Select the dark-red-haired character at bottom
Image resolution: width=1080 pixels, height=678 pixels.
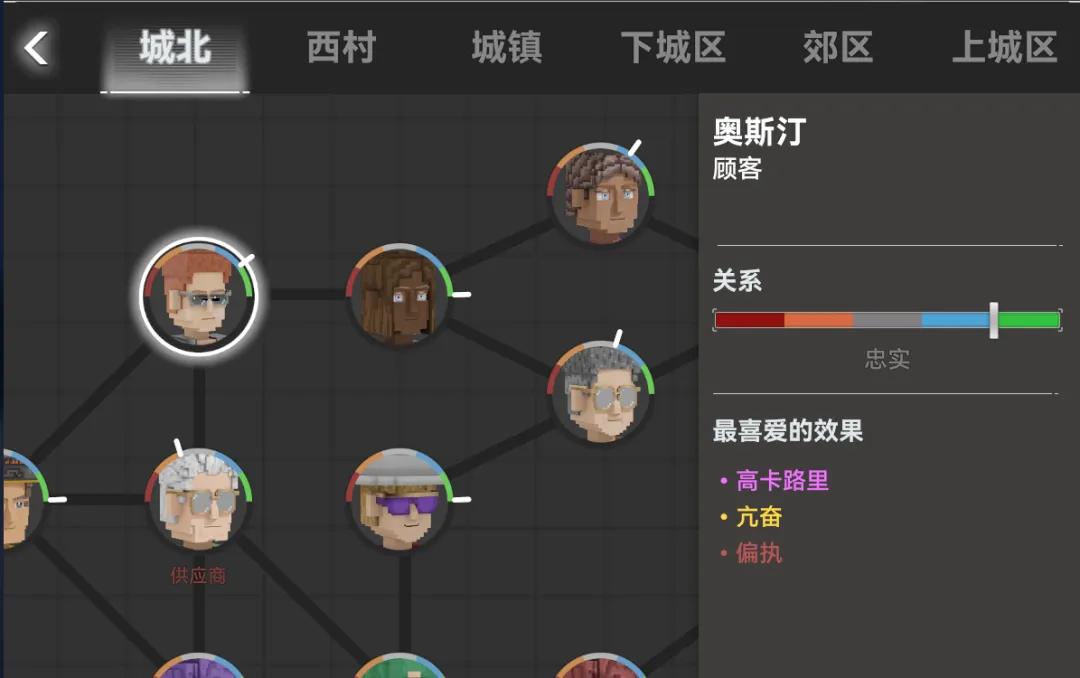click(601, 666)
